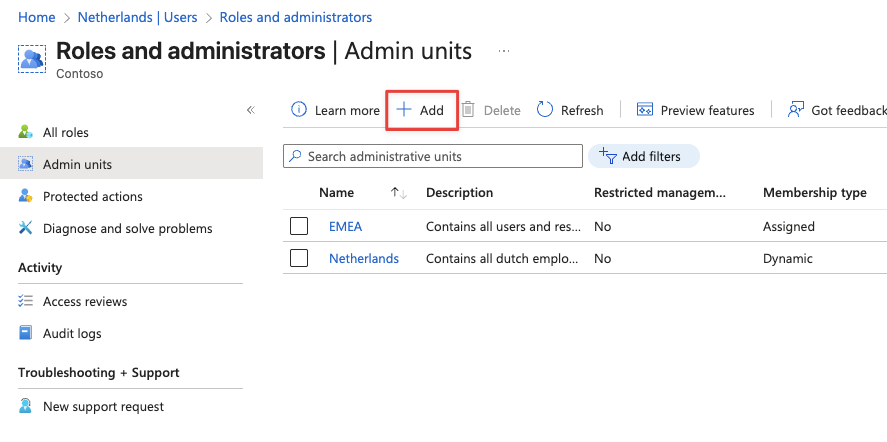Click the Refresh icon in toolbar

click(x=545, y=110)
